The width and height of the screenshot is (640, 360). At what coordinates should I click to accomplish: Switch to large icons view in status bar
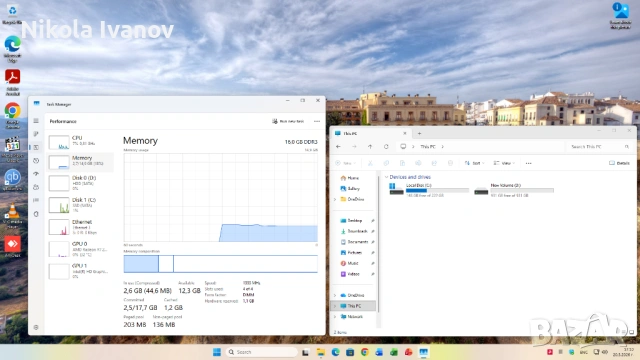pos(631,332)
